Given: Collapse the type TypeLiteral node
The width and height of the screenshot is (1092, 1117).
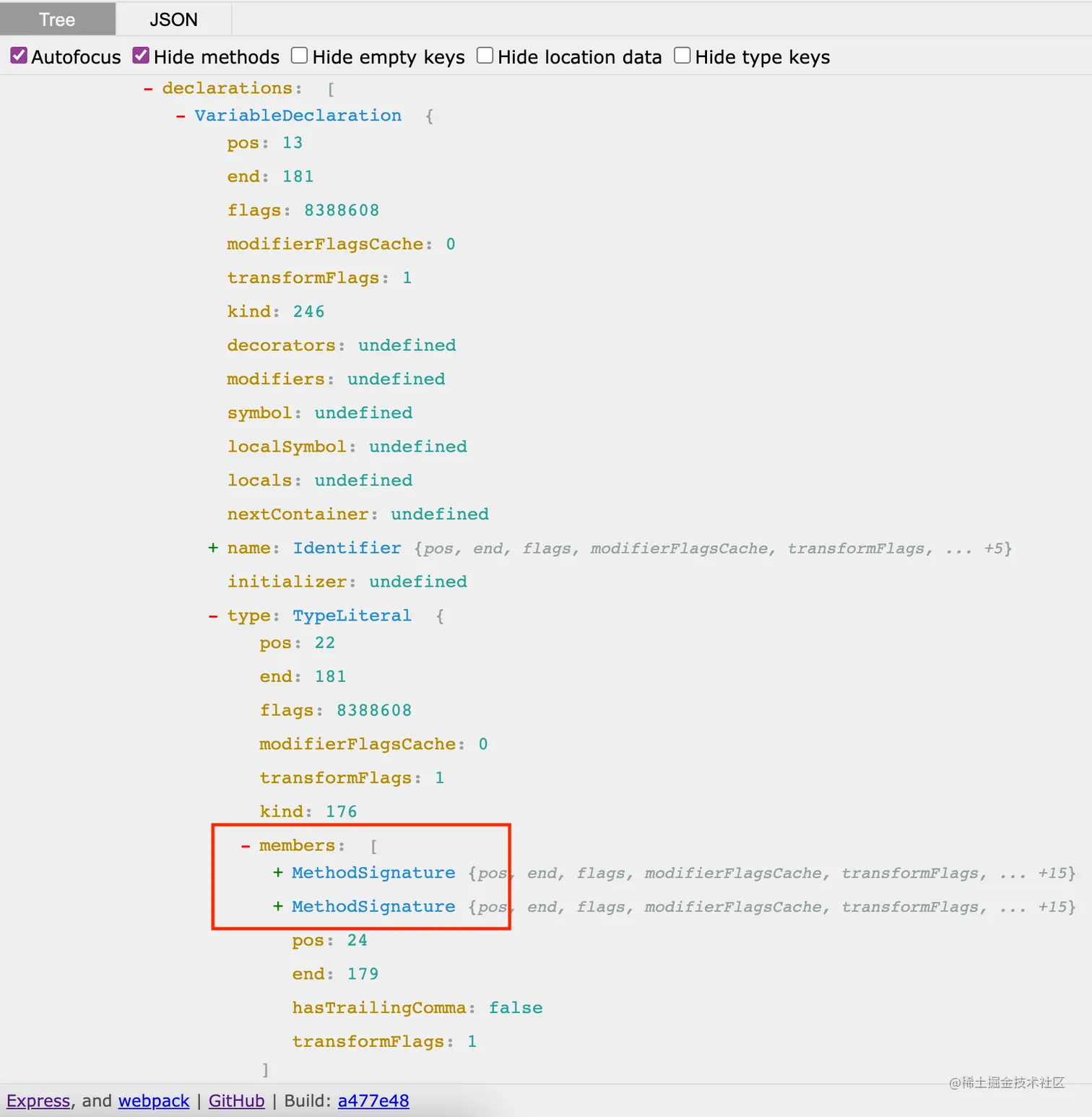Looking at the screenshot, I should point(213,616).
